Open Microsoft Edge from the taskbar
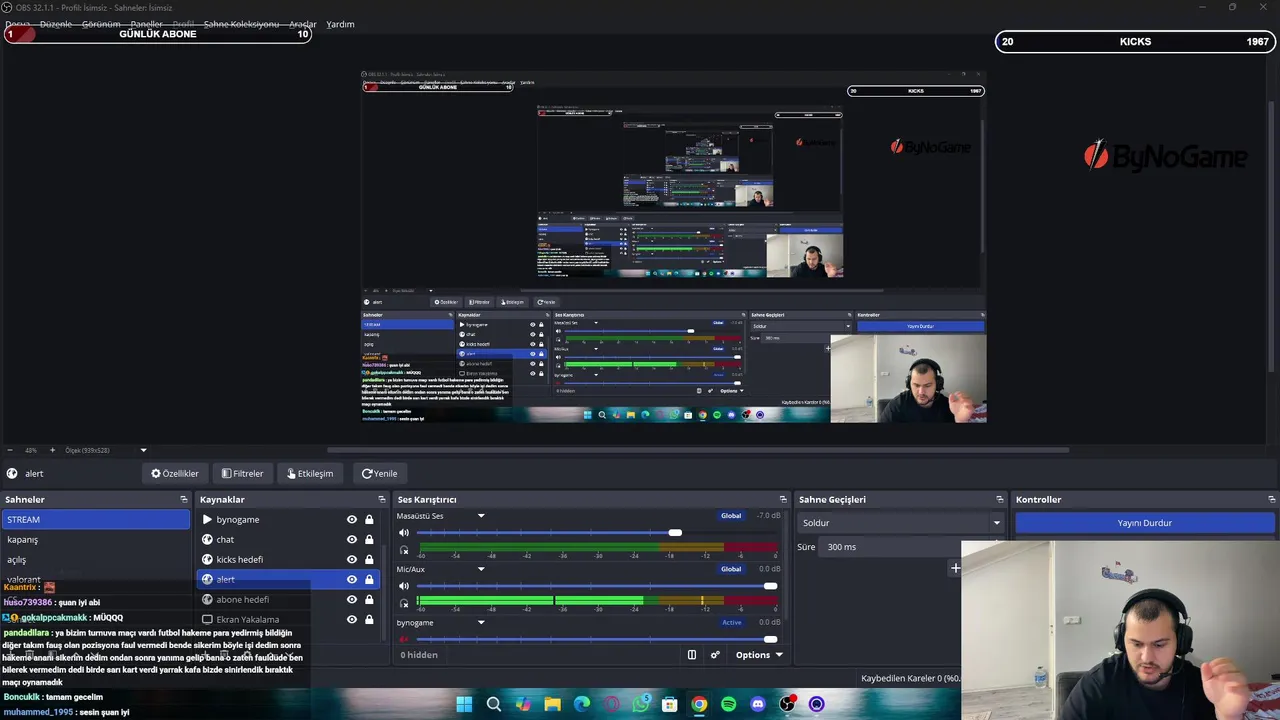 [582, 704]
